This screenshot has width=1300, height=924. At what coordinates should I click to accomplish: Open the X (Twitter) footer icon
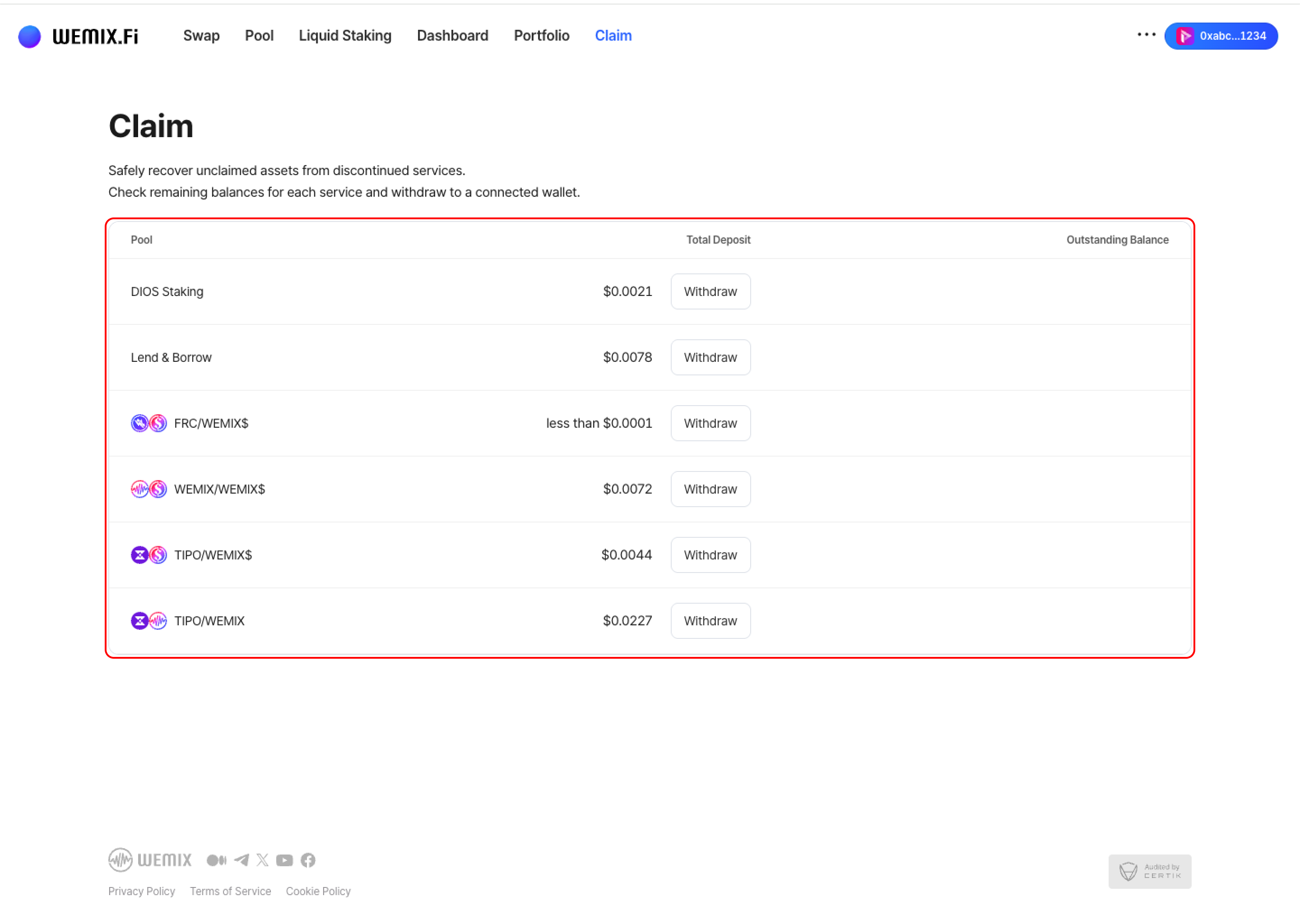[262, 859]
